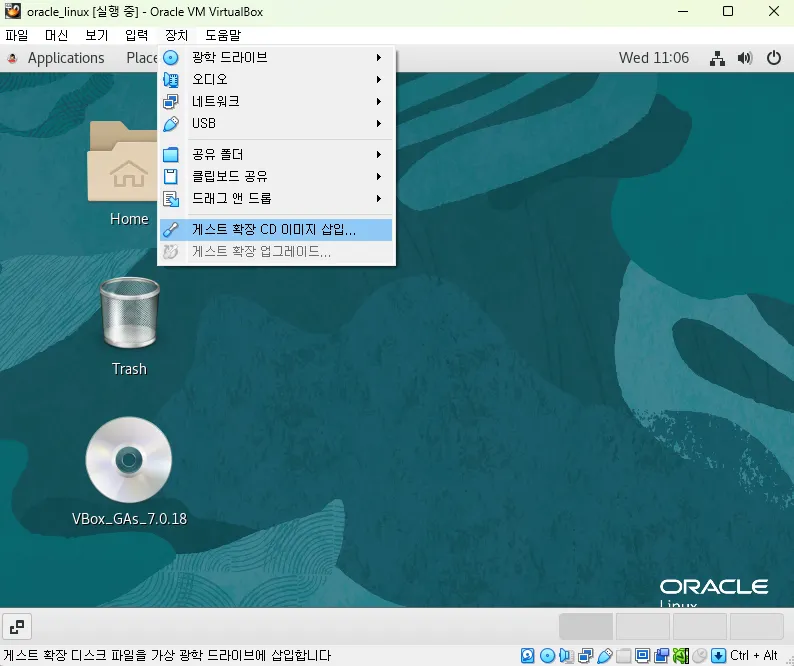The image size is (794, 666).
Task: Click the drag and drop menu icon
Action: (x=171, y=199)
